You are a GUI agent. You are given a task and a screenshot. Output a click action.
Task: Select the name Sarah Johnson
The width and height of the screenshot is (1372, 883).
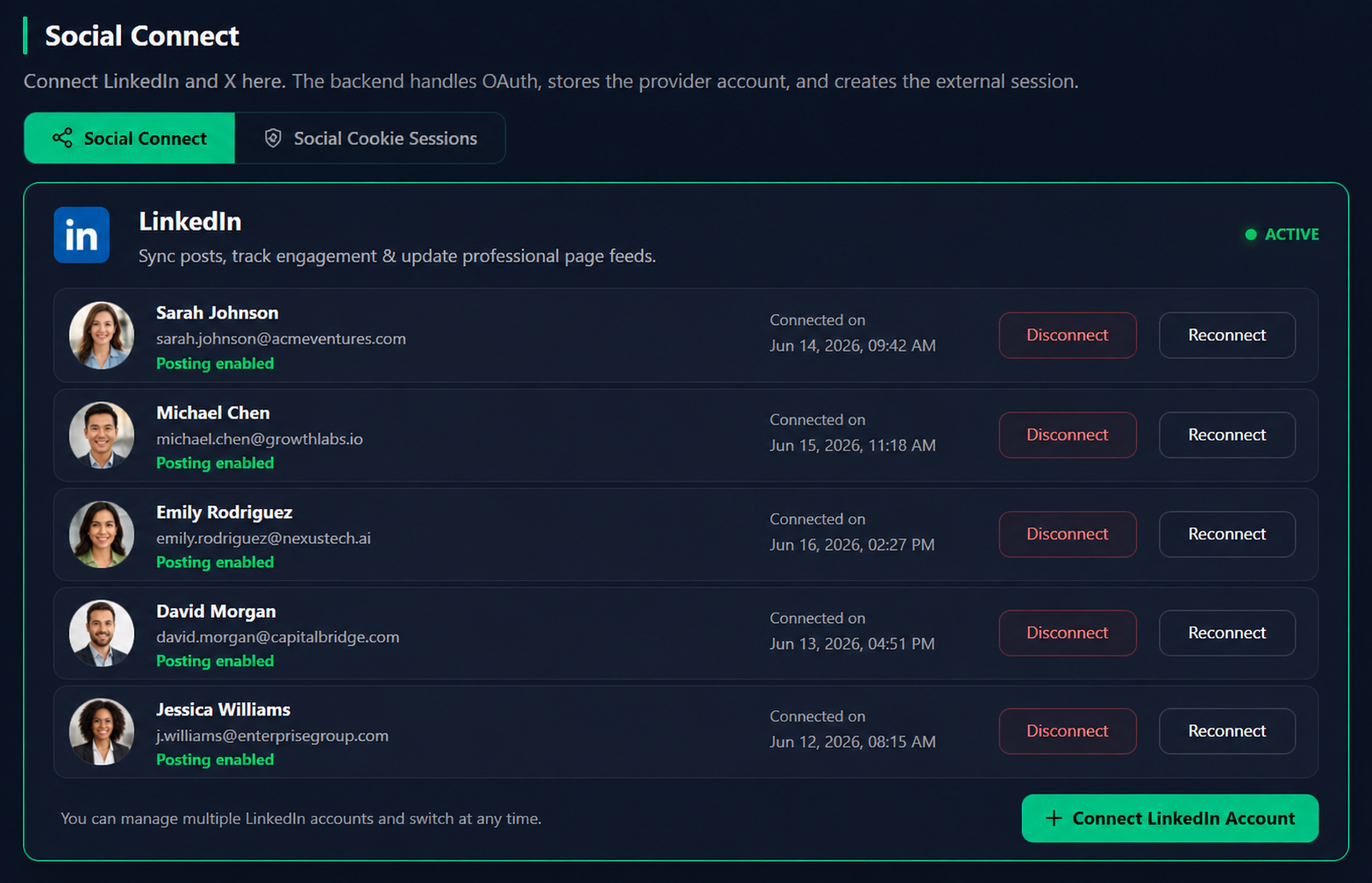click(218, 312)
